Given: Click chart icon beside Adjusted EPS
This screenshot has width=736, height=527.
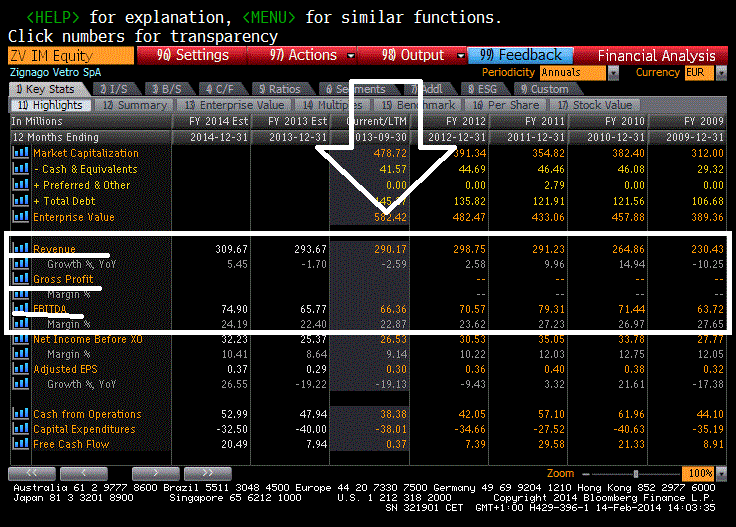Looking at the screenshot, I should pyautogui.click(x=21, y=368).
